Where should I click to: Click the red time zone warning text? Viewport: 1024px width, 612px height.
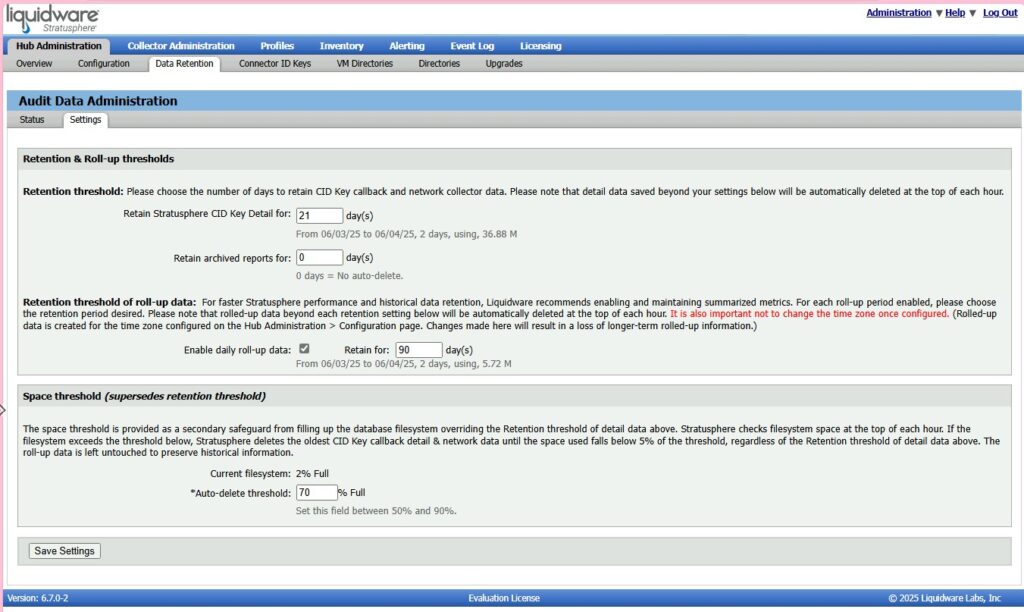(809, 314)
